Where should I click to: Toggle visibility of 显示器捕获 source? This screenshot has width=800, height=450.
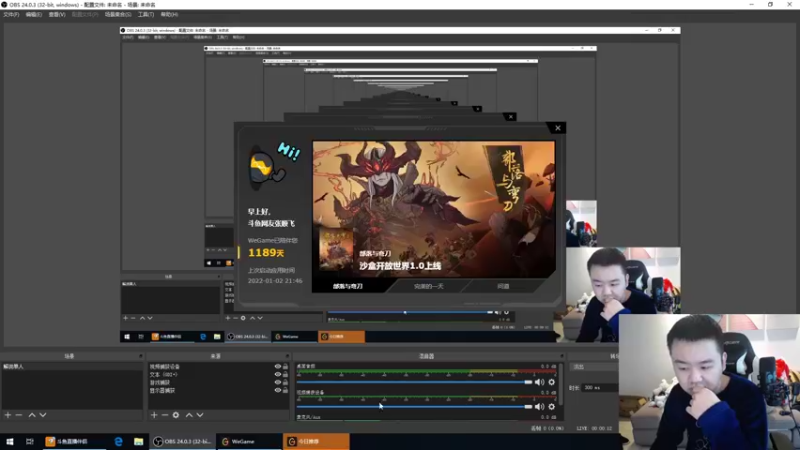point(278,390)
